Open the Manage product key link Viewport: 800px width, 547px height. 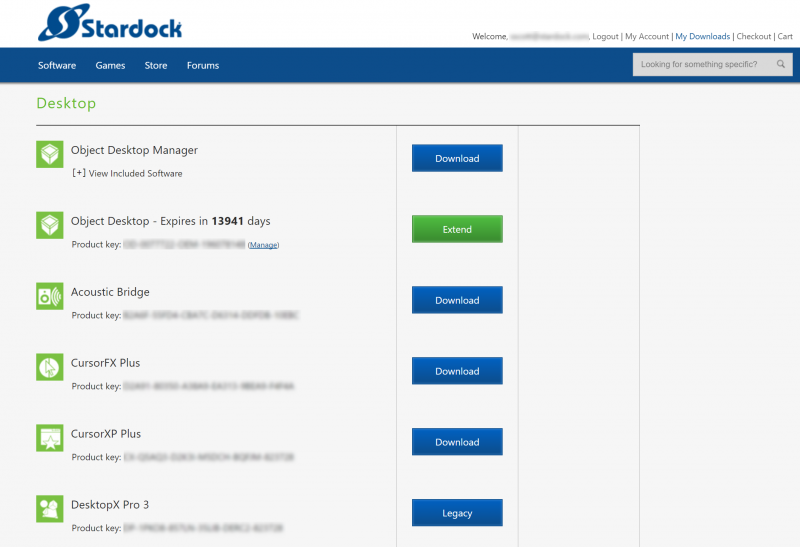tap(263, 245)
